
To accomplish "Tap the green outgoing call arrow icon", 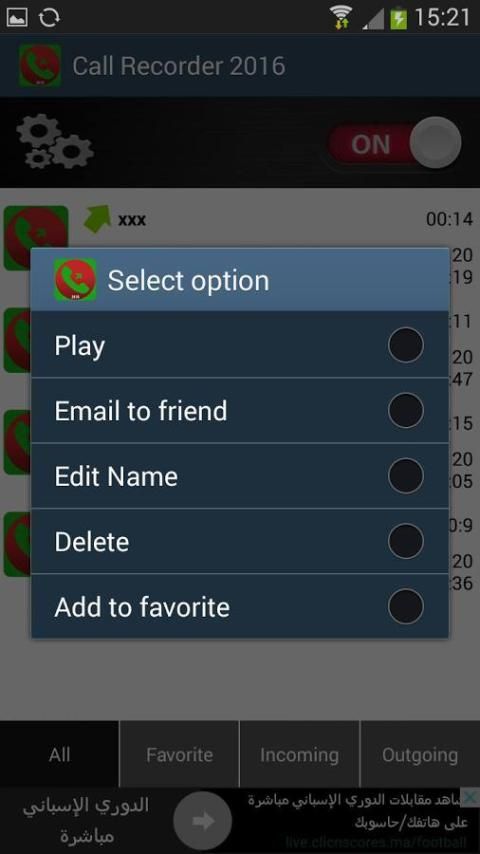I will pos(97,218).
